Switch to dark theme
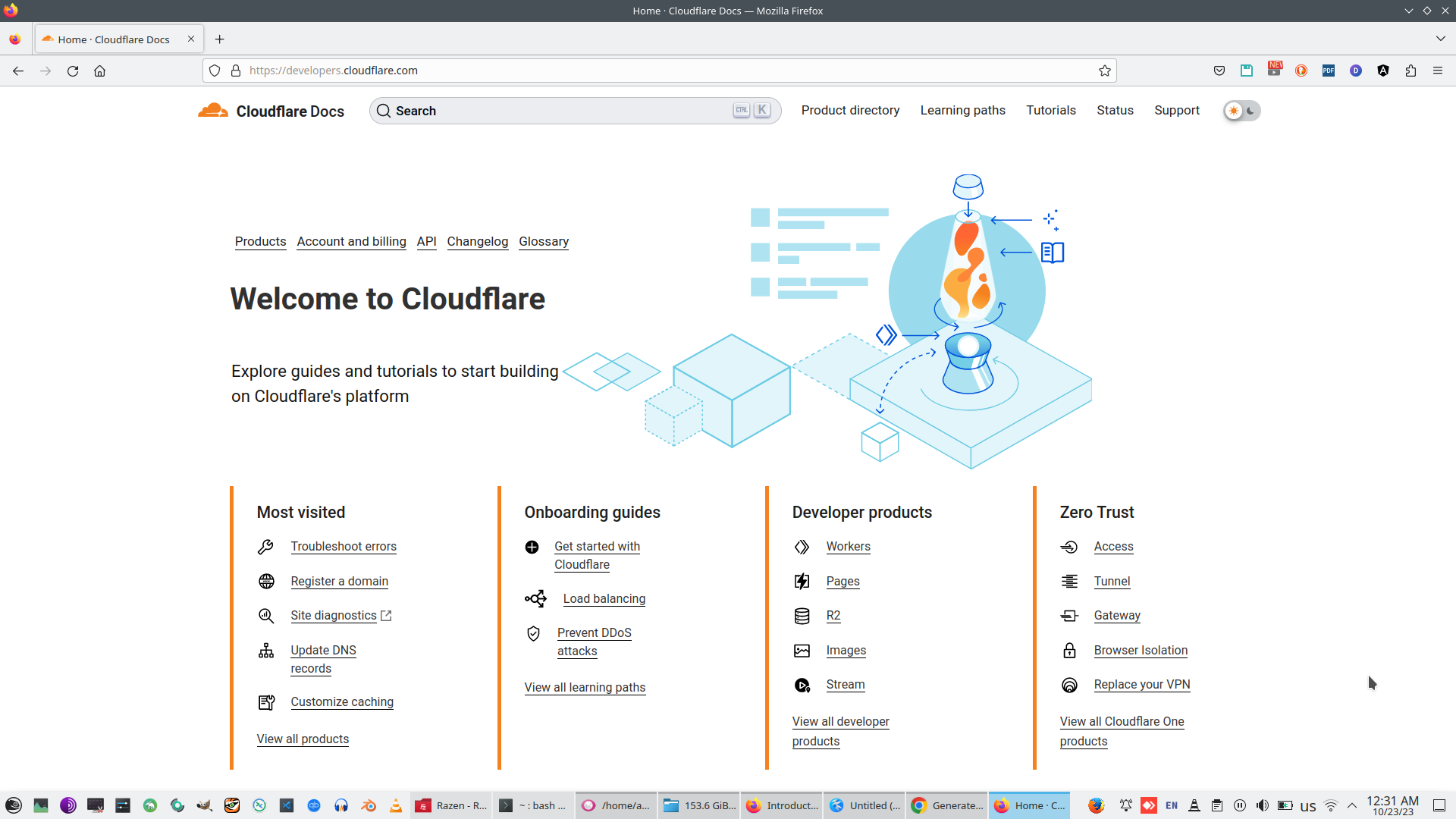Image resolution: width=1456 pixels, height=819 pixels. click(x=1251, y=111)
